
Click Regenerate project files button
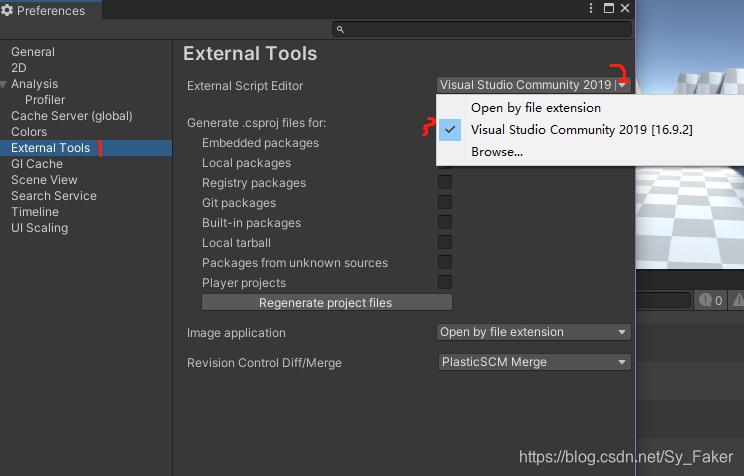coord(326,302)
